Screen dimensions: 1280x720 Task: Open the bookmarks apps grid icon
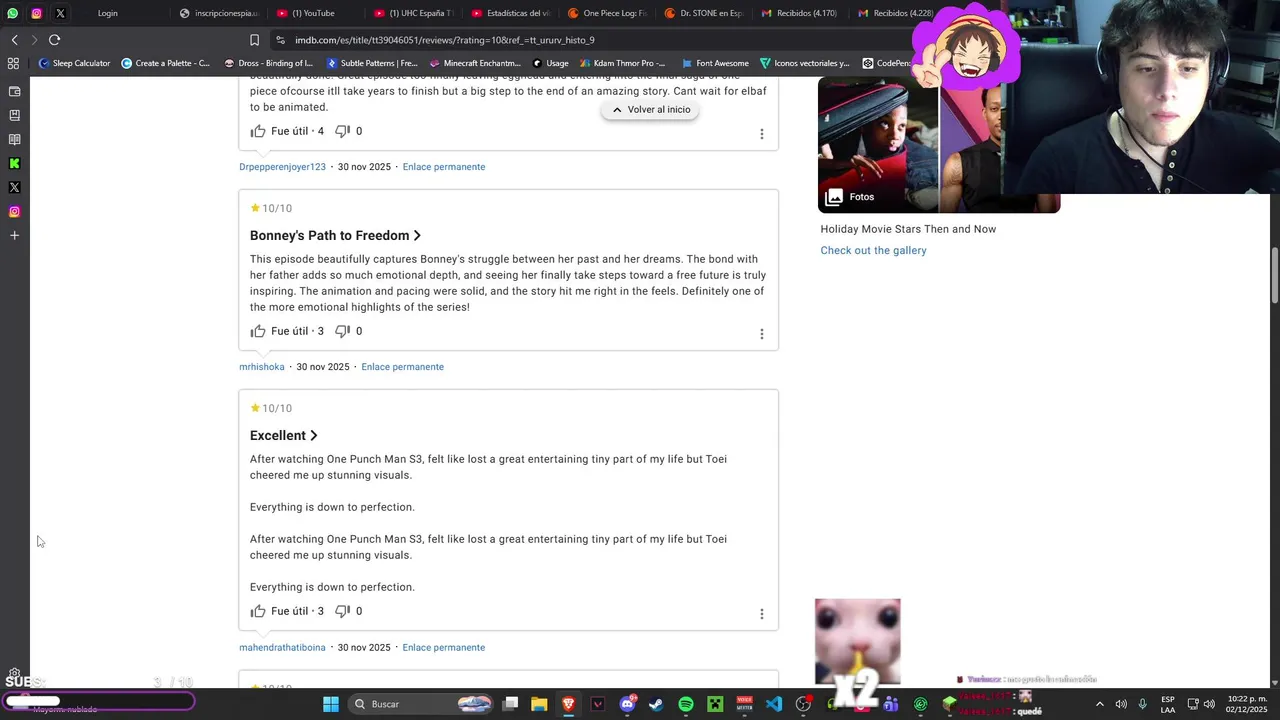(x=13, y=63)
